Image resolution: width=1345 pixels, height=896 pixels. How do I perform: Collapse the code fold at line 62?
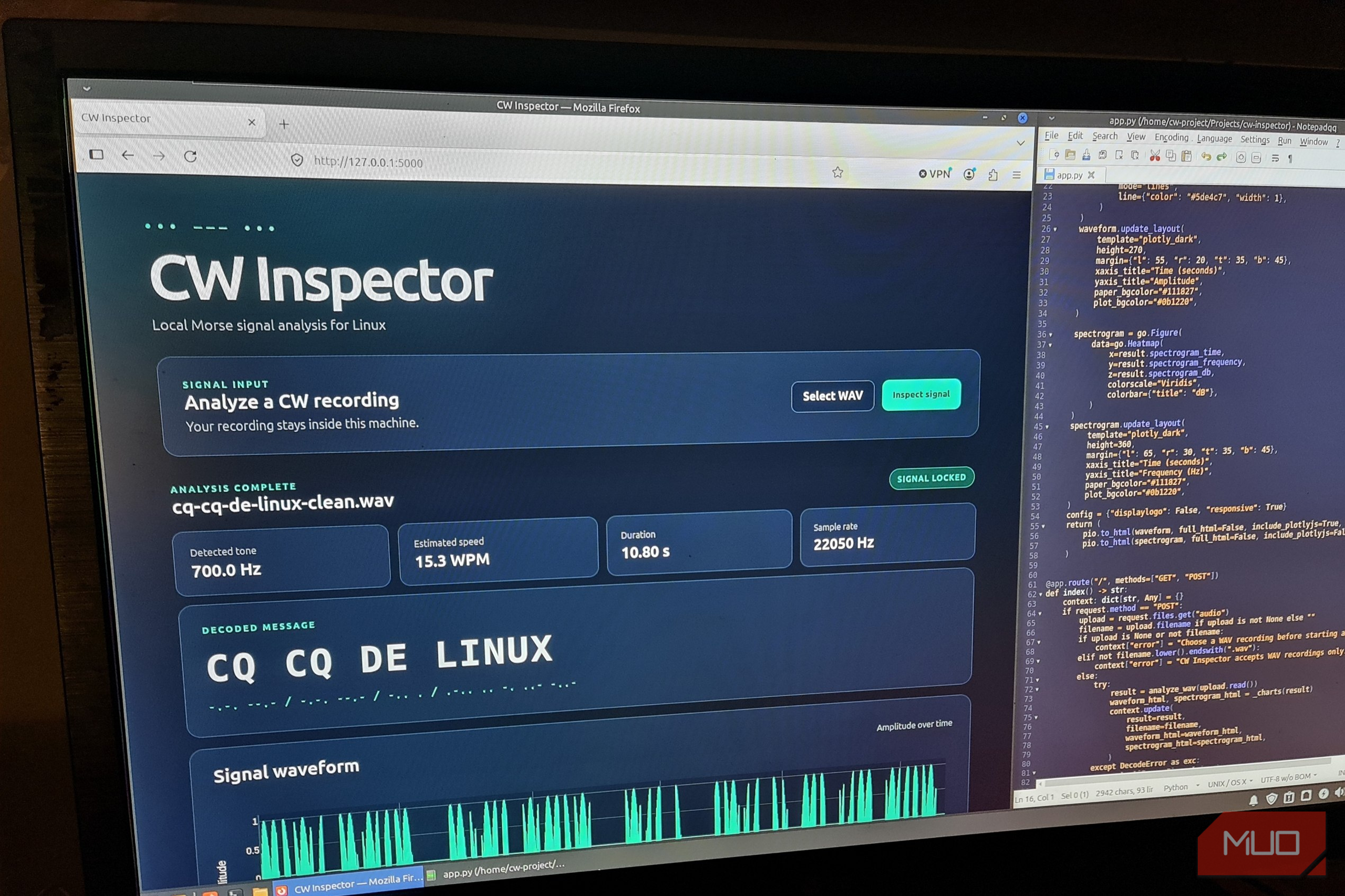[1041, 595]
